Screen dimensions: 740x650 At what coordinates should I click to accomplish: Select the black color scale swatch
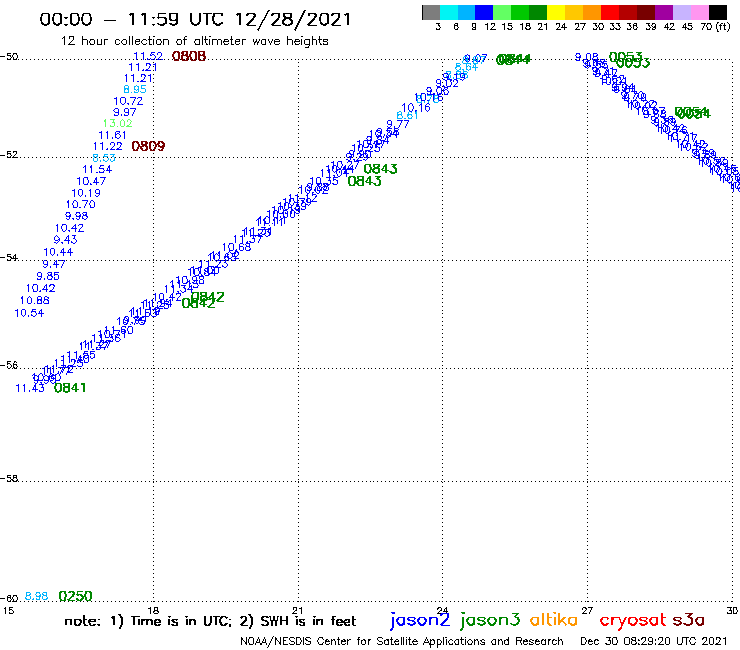(x=718, y=12)
